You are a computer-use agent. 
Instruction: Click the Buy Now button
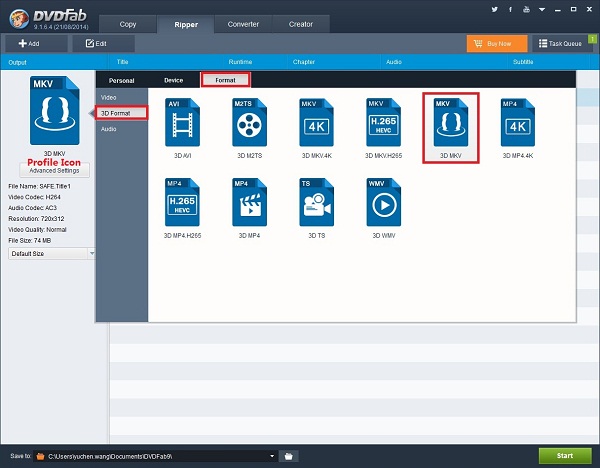pos(497,44)
